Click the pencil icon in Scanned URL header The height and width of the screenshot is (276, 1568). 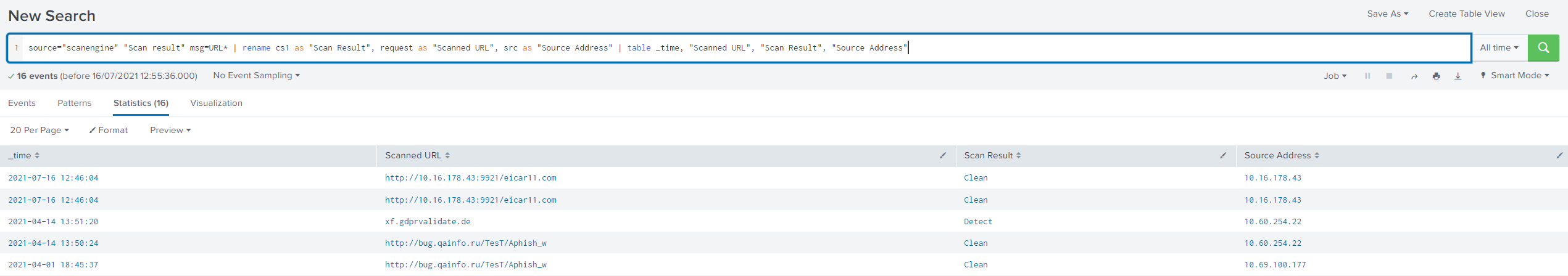coord(943,156)
